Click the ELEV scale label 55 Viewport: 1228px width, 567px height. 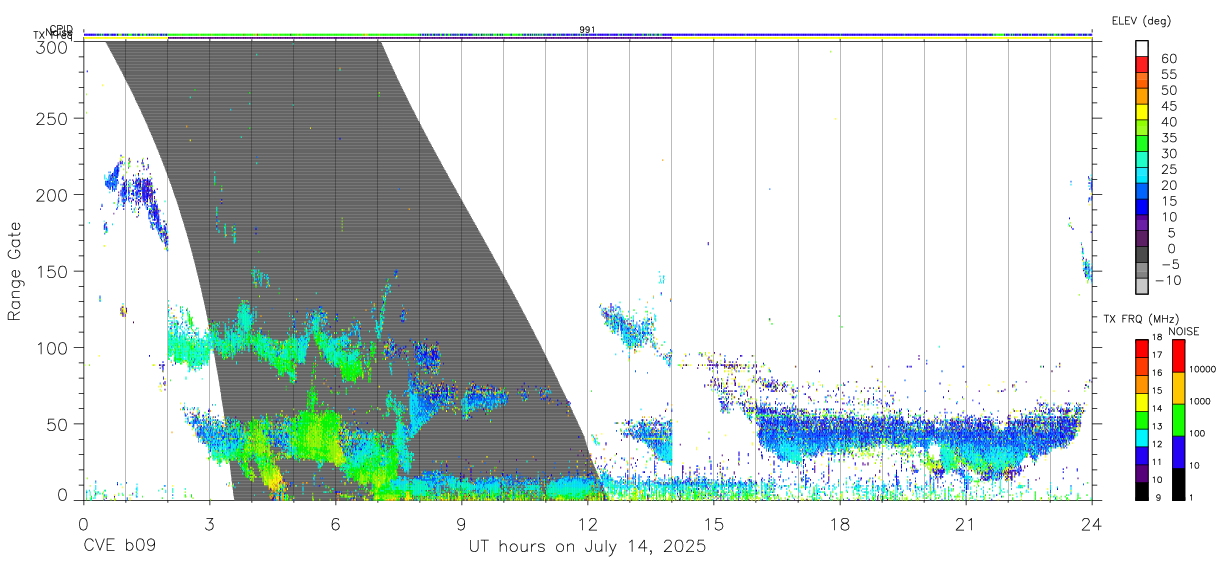1169,75
